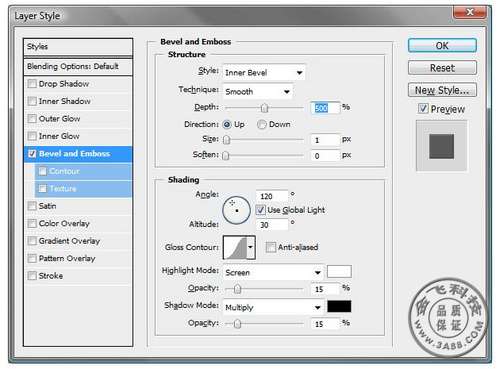Open the Highlight Mode dropdown showing Screen
Viewport: 500px width, 369px height.
[273, 272]
